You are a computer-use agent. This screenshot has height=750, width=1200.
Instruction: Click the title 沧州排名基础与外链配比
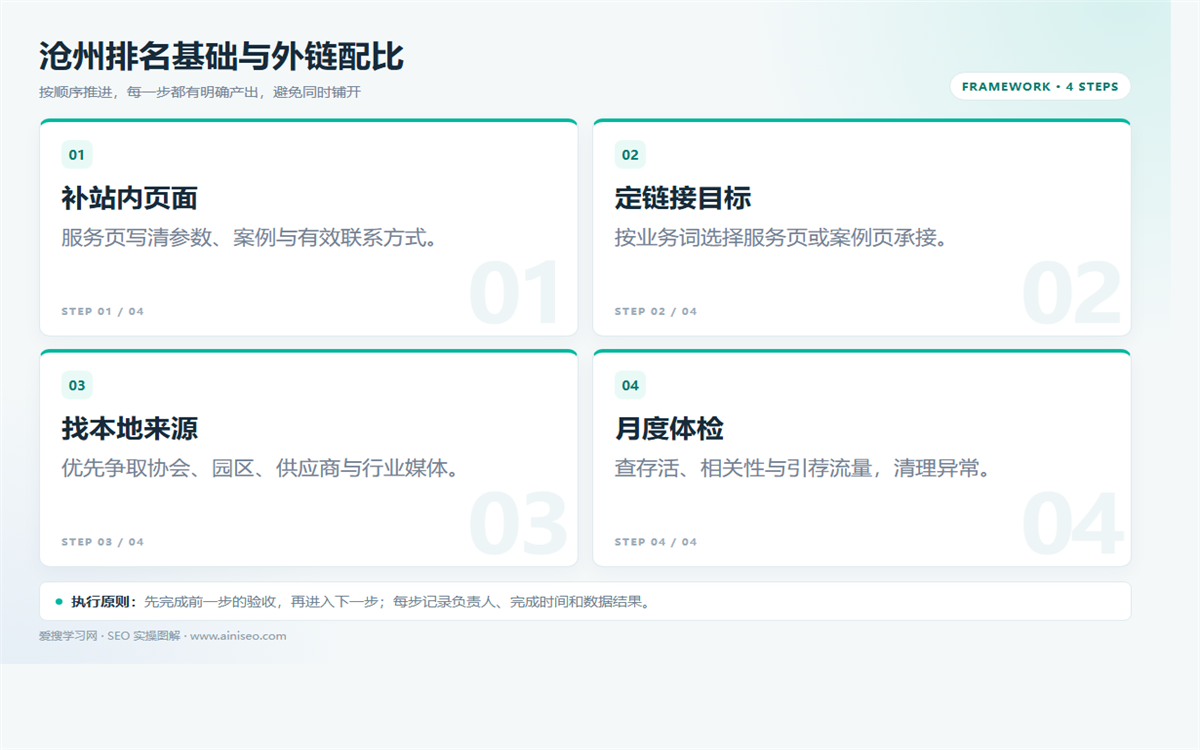(221, 56)
